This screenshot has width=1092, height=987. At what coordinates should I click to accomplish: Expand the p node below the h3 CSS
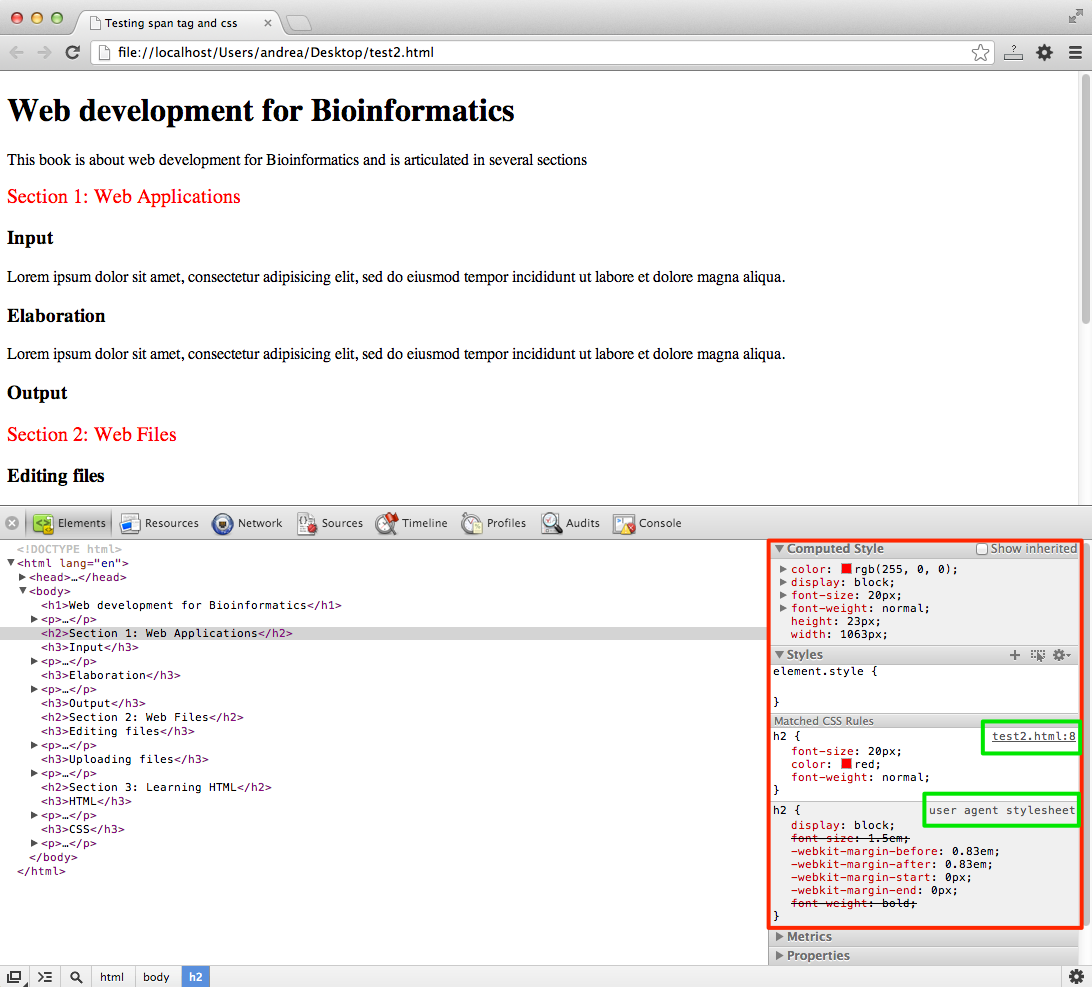click(34, 844)
